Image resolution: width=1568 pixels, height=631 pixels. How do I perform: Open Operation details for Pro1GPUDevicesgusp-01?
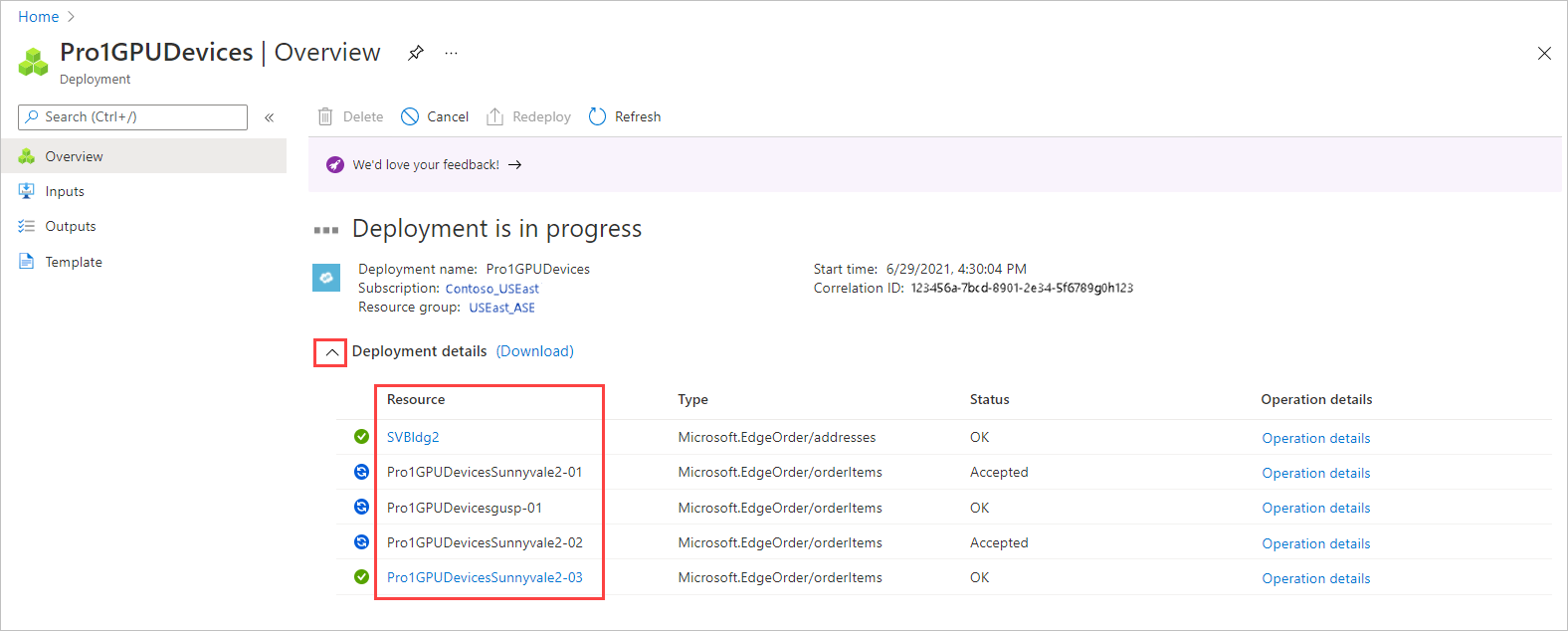[x=1315, y=508]
